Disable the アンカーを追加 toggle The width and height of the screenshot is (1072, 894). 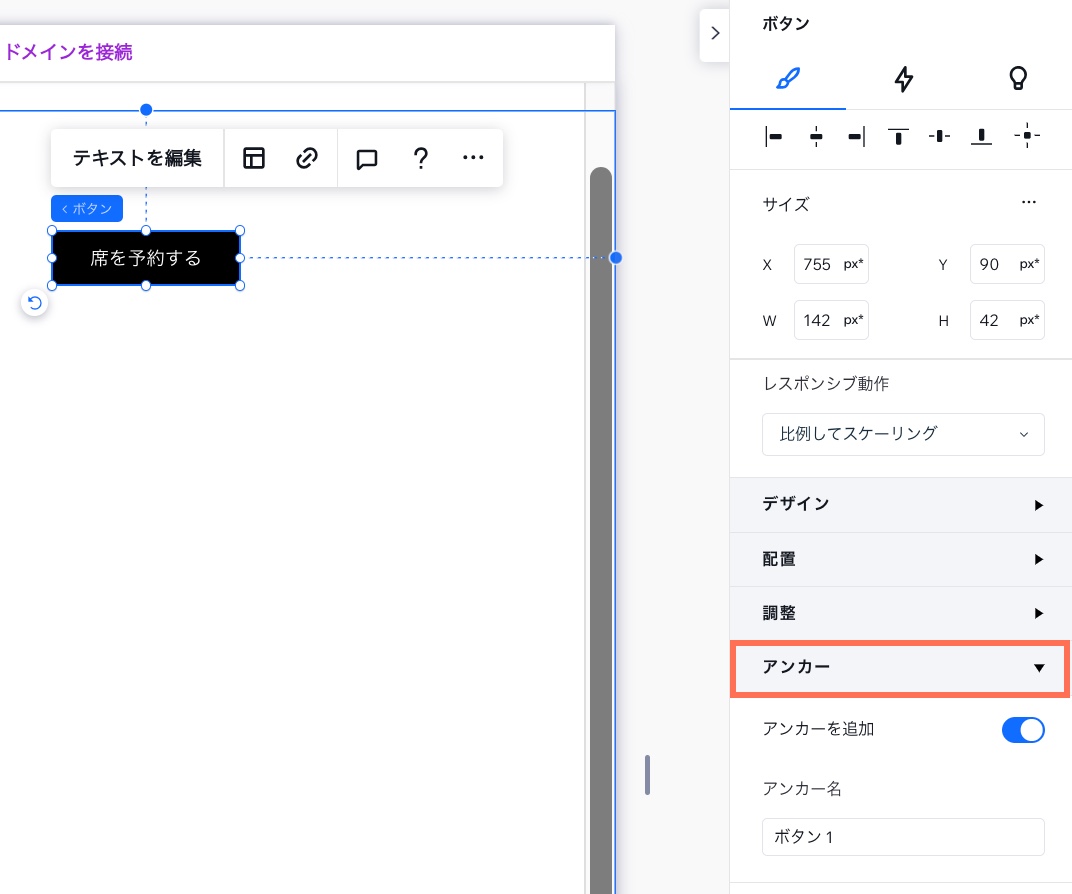(1023, 730)
